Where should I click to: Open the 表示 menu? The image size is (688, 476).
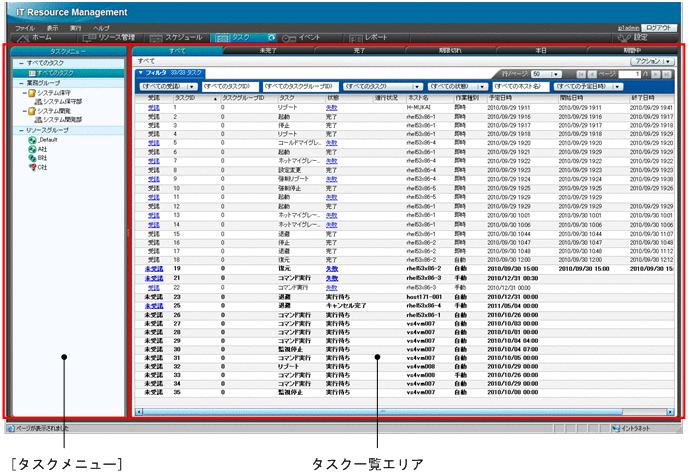tap(52, 28)
